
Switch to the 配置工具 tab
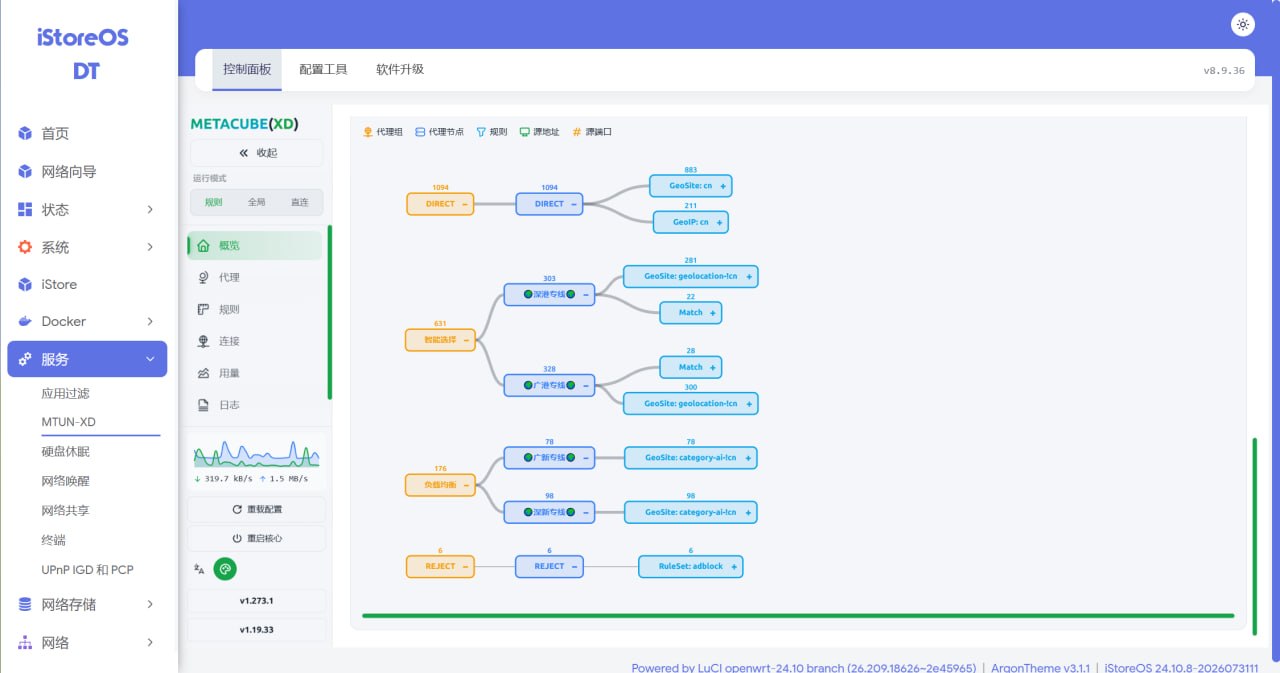tap(323, 70)
